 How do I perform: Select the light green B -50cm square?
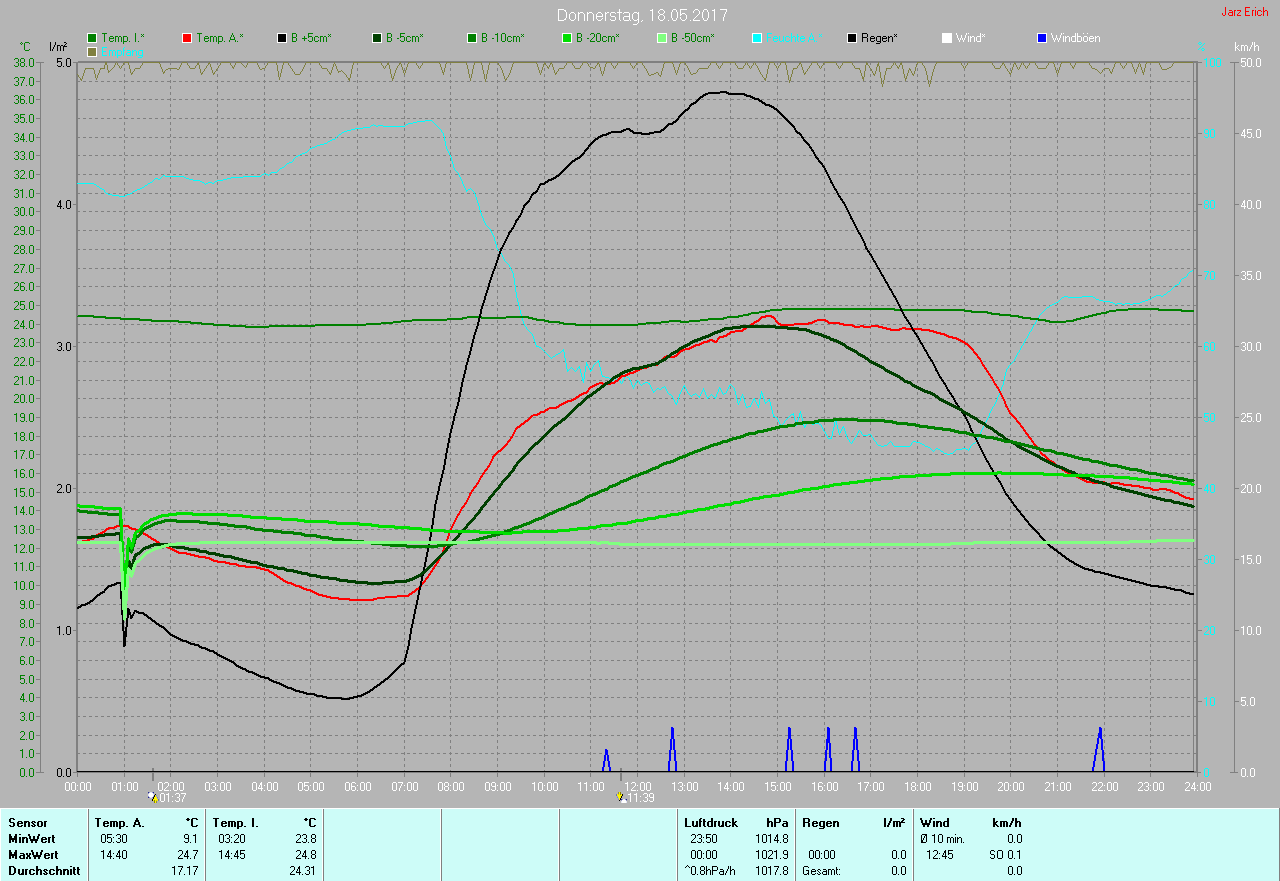tap(663, 38)
